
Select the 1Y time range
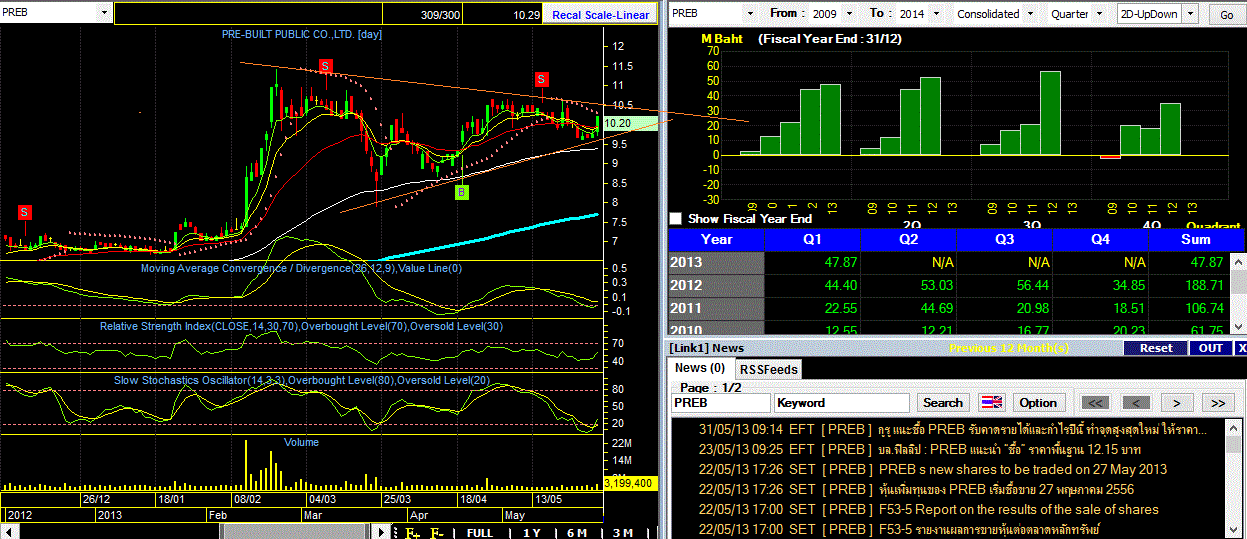pos(532,532)
